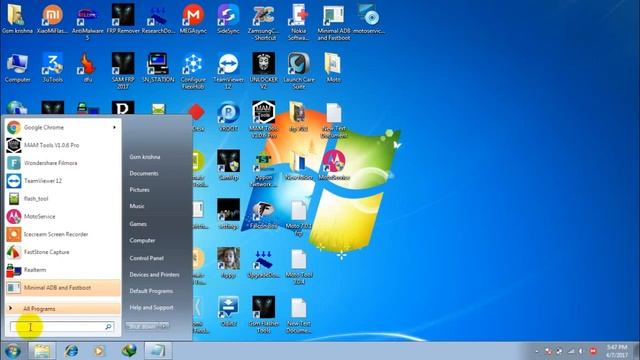This screenshot has height=360, width=640.
Task: Launch TeamViewer 12 from the Start menu list
Action: coord(63,181)
